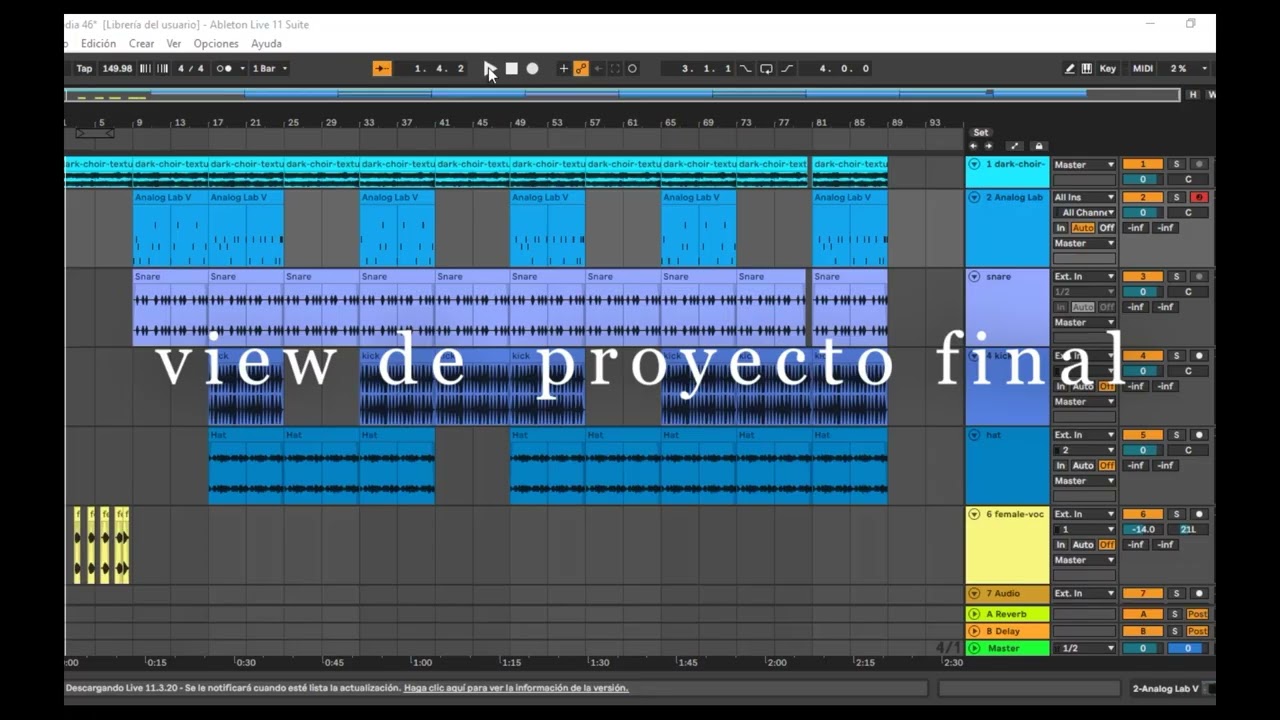This screenshot has height=720, width=1280.
Task: Jump to previous locator arrow
Action: (x=973, y=146)
